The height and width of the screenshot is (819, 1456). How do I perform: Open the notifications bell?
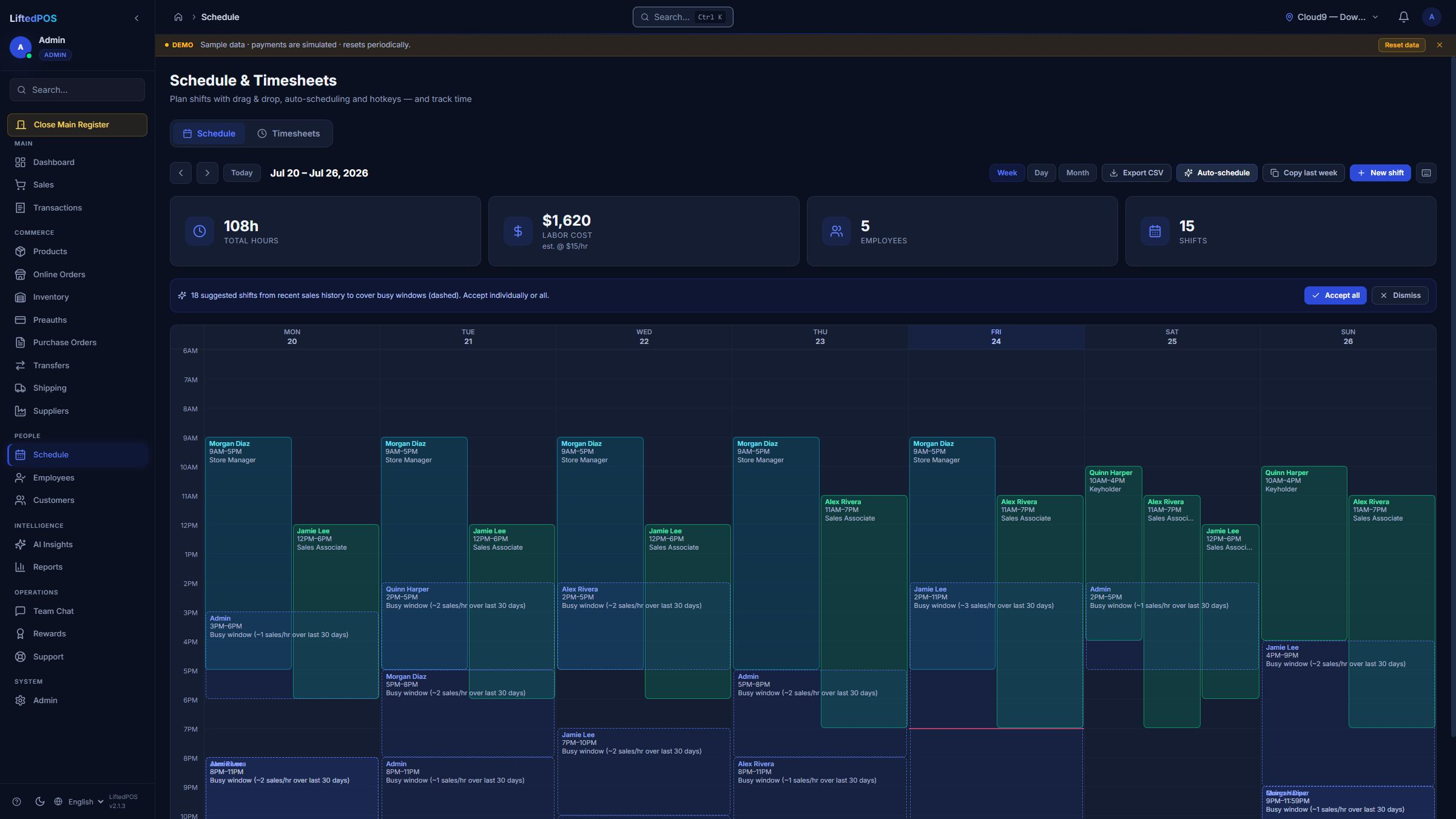coord(1403,17)
